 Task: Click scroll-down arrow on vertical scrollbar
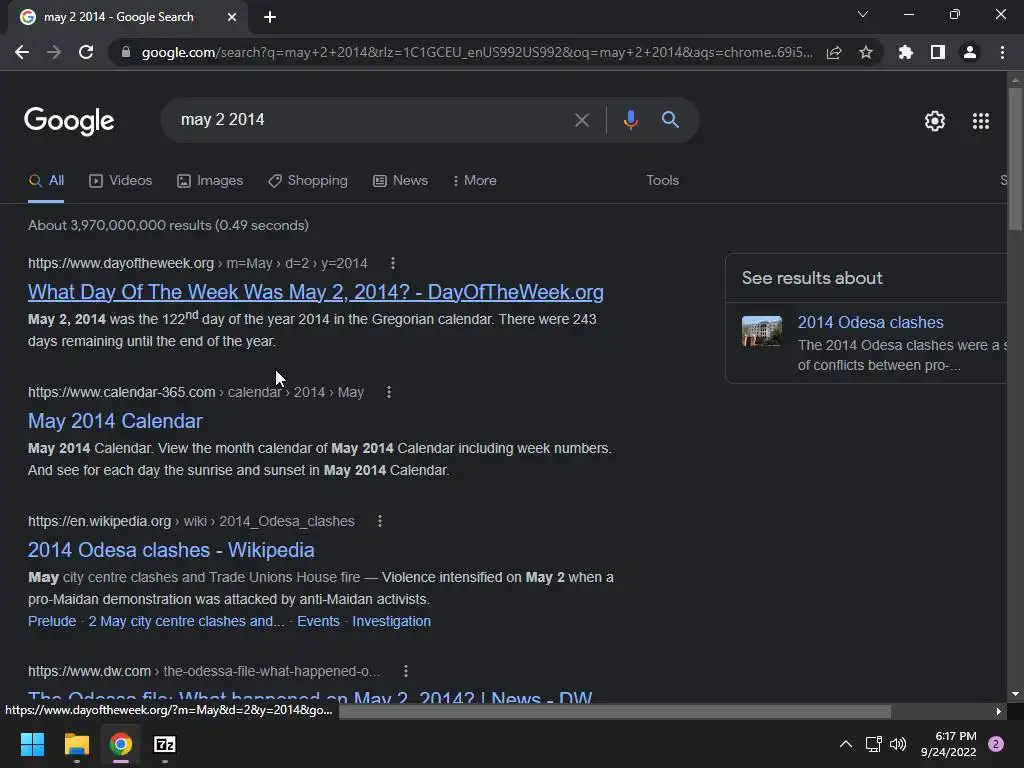coord(1015,694)
